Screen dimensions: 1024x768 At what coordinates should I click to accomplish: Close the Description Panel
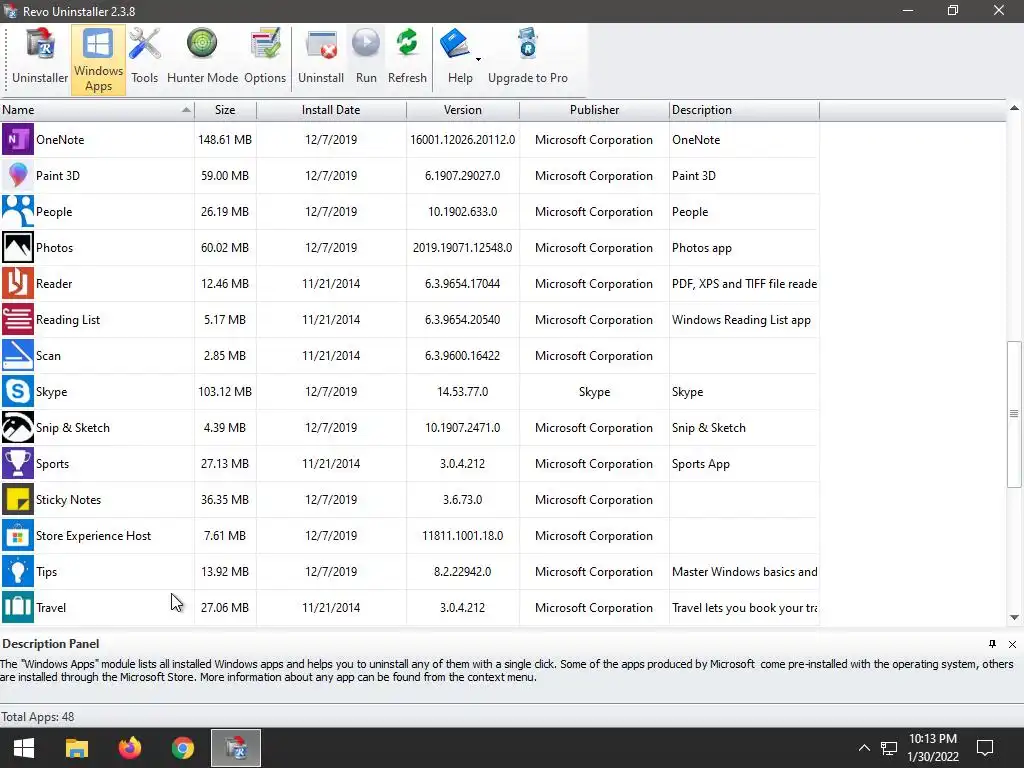(1012, 645)
